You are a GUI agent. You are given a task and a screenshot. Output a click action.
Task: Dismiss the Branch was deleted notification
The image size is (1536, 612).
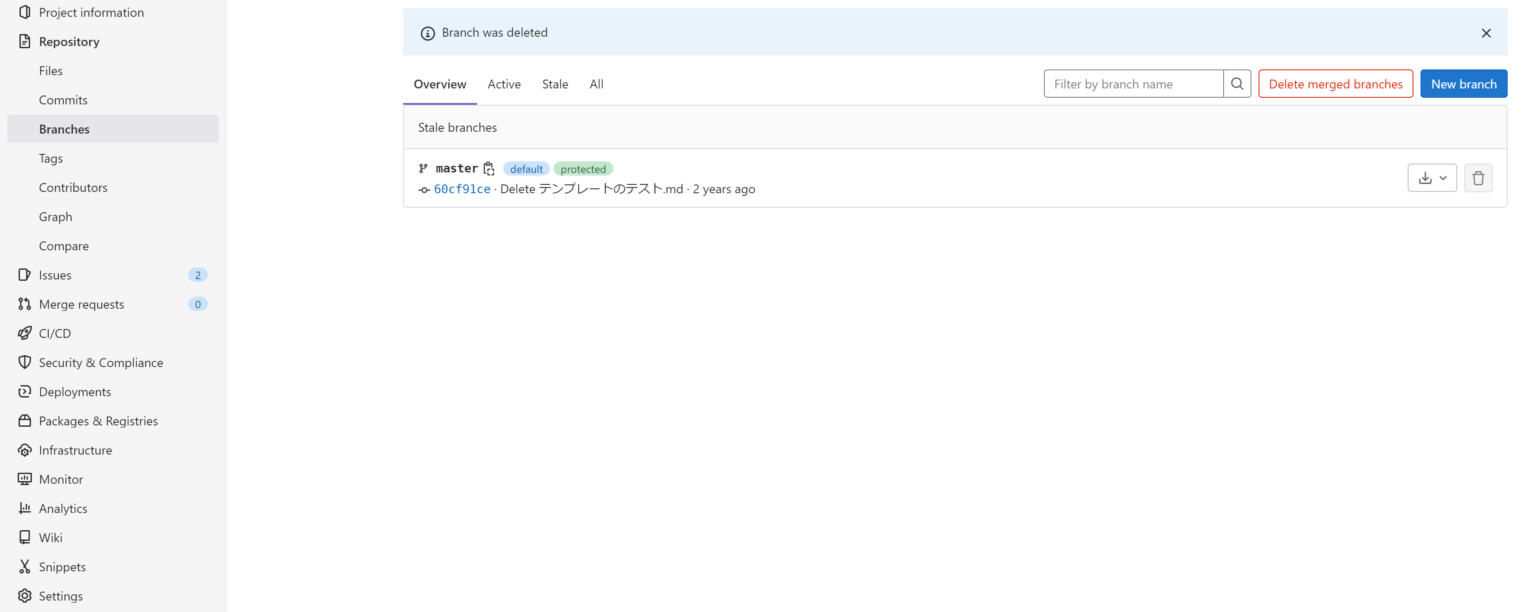point(1486,32)
